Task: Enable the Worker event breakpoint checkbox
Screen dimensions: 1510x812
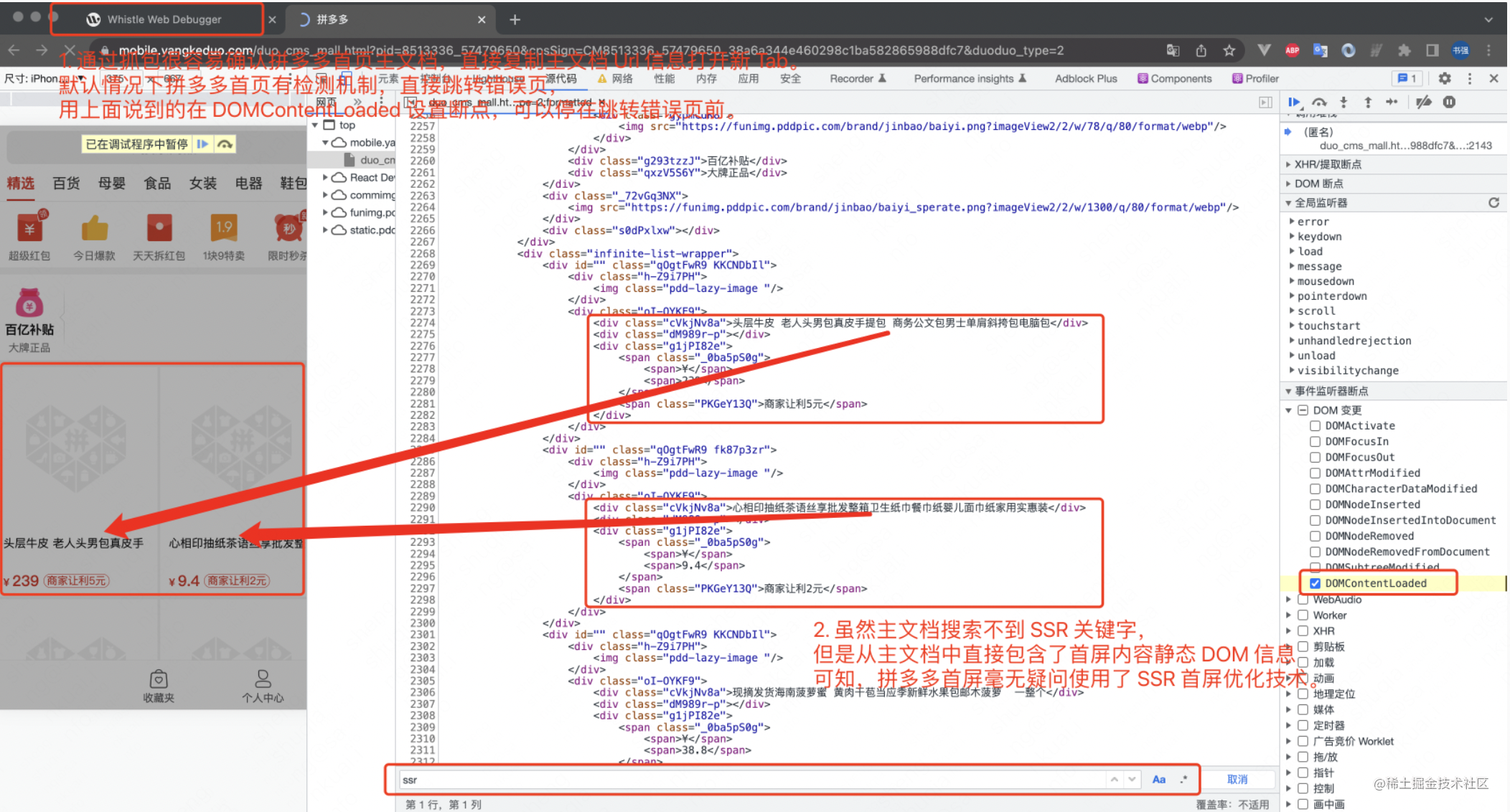Action: [1303, 615]
